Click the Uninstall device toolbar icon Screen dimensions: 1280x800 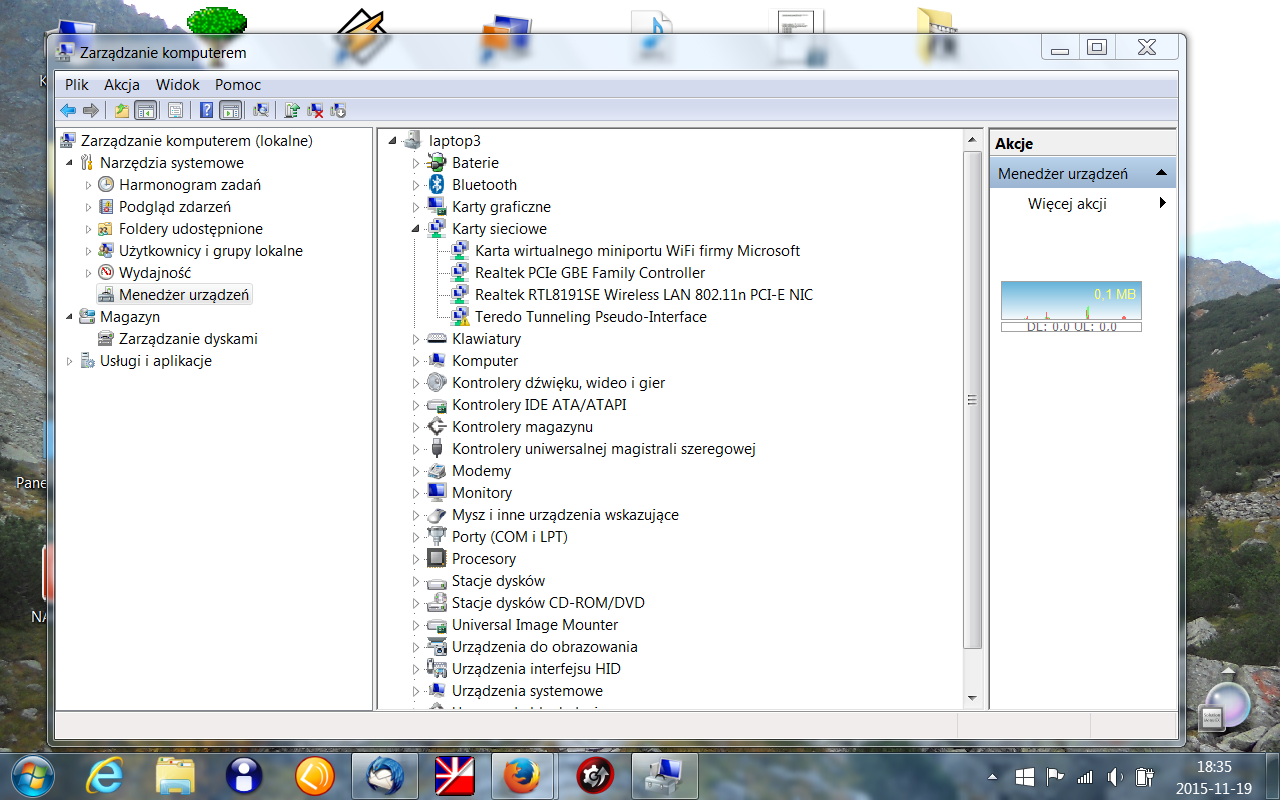click(x=315, y=110)
